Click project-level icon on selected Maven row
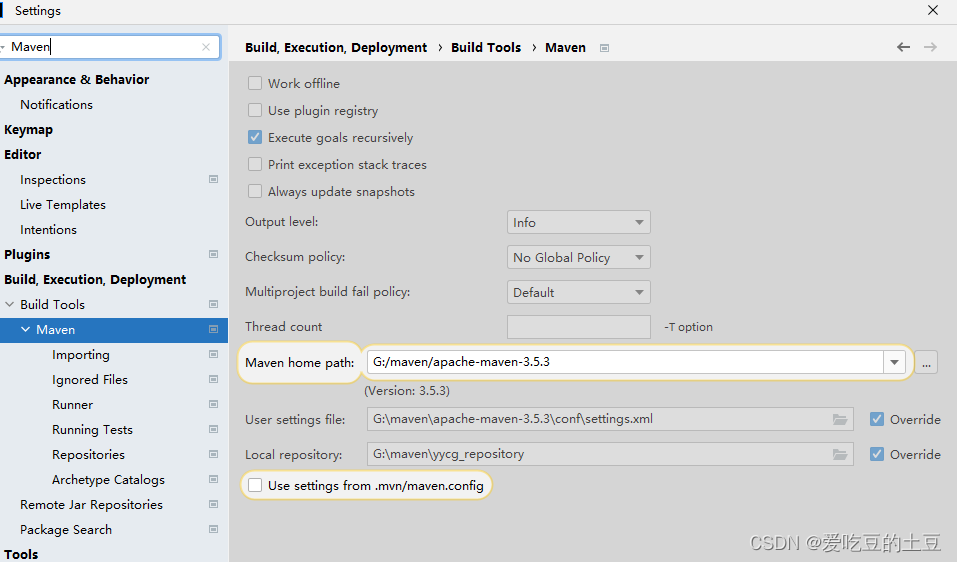The height and width of the screenshot is (562, 957). click(x=214, y=329)
